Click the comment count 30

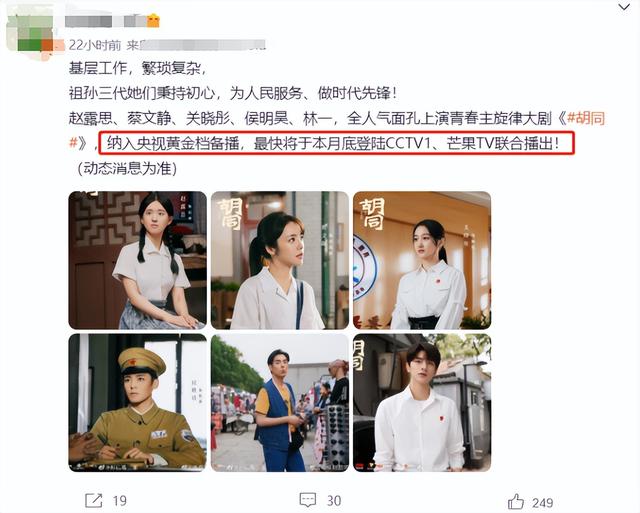click(334, 501)
